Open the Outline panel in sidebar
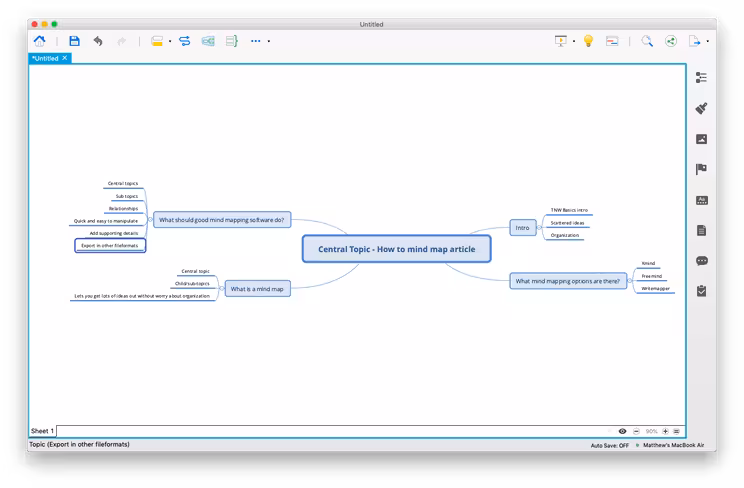Image resolution: width=744 pixels, height=488 pixels. pos(701,77)
